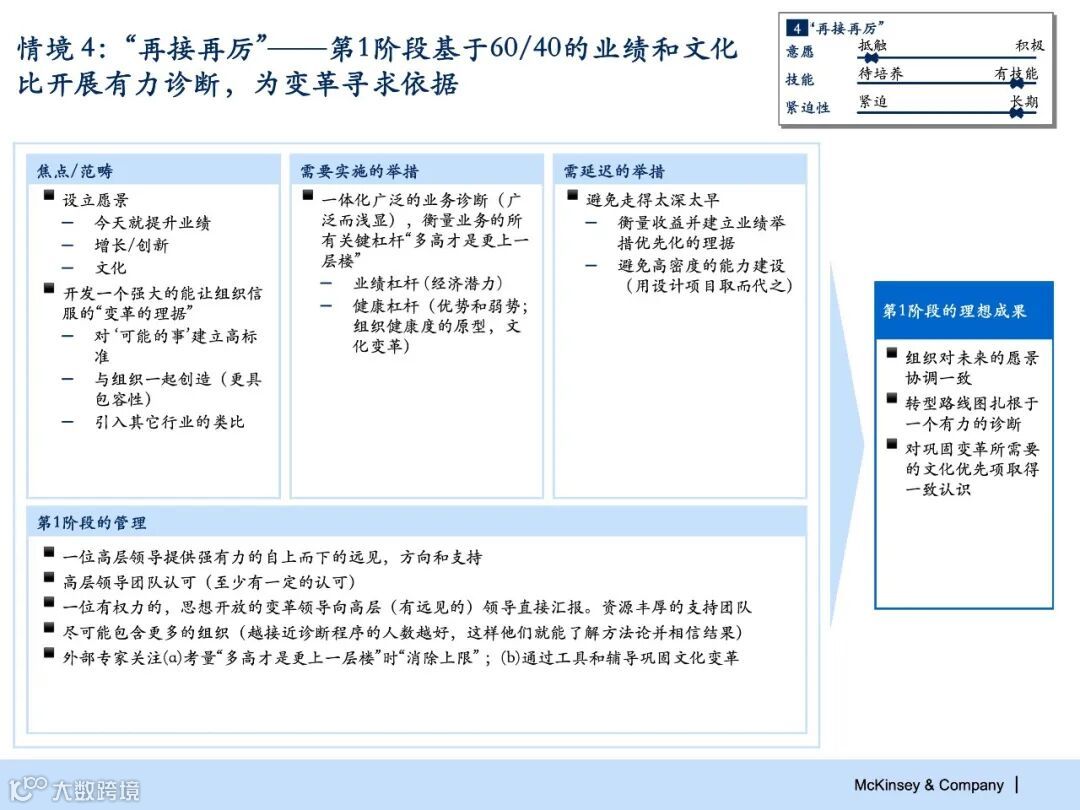Click the '意愿' label in the legend box
The image size is (1080, 810).
pos(800,52)
